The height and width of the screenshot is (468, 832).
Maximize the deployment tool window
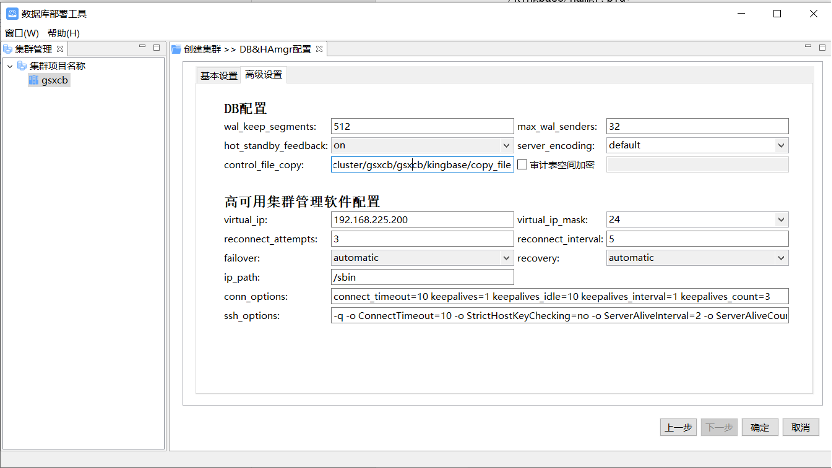pyautogui.click(x=777, y=14)
